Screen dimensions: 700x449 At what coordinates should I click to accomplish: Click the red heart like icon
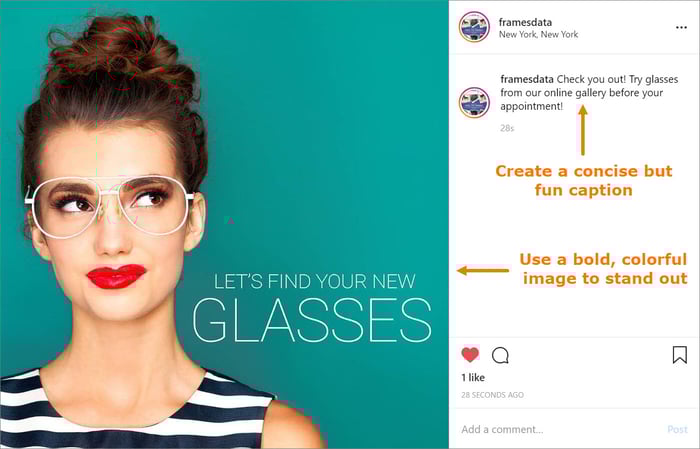(470, 355)
